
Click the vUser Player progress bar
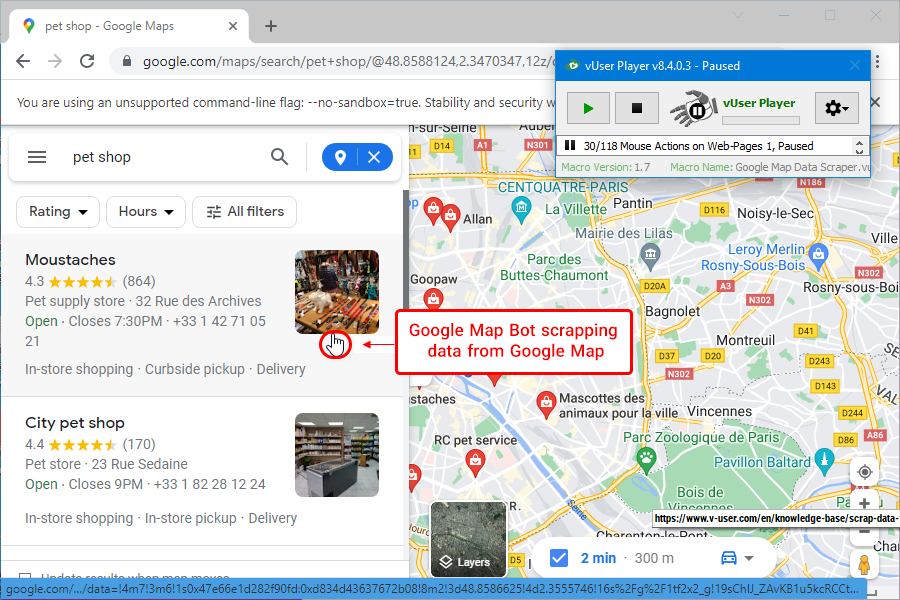[761, 121]
